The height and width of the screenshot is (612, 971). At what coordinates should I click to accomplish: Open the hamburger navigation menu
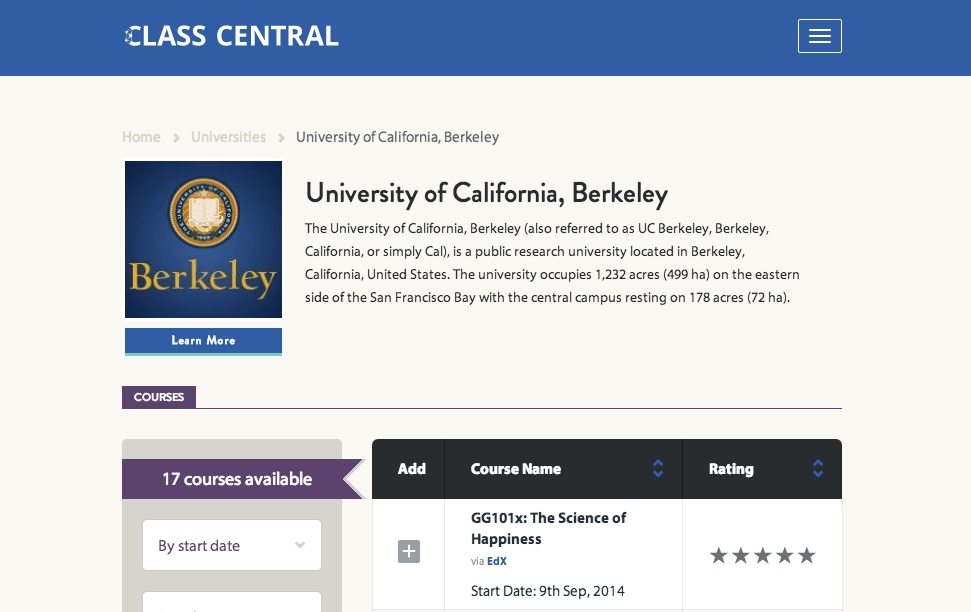click(820, 36)
